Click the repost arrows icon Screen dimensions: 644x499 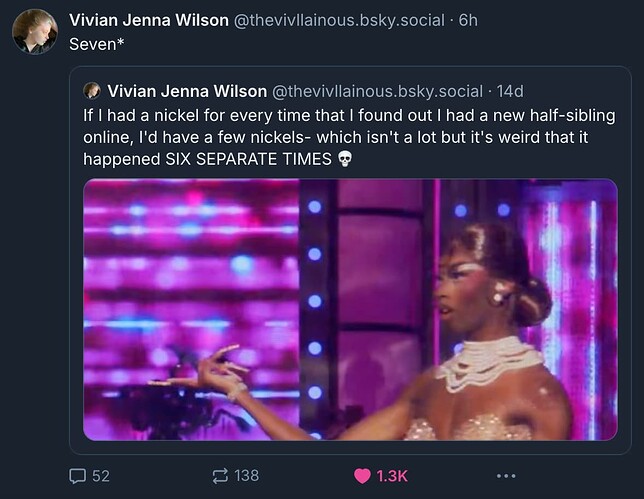(x=221, y=476)
